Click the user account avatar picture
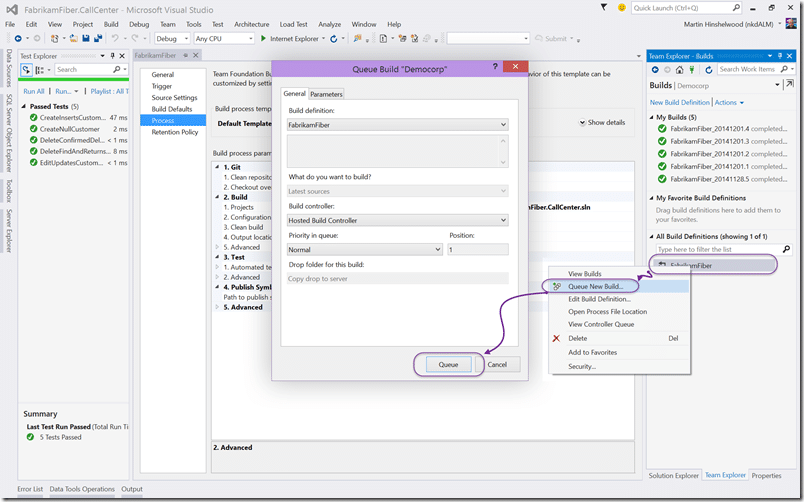804x502 pixels. point(791,24)
